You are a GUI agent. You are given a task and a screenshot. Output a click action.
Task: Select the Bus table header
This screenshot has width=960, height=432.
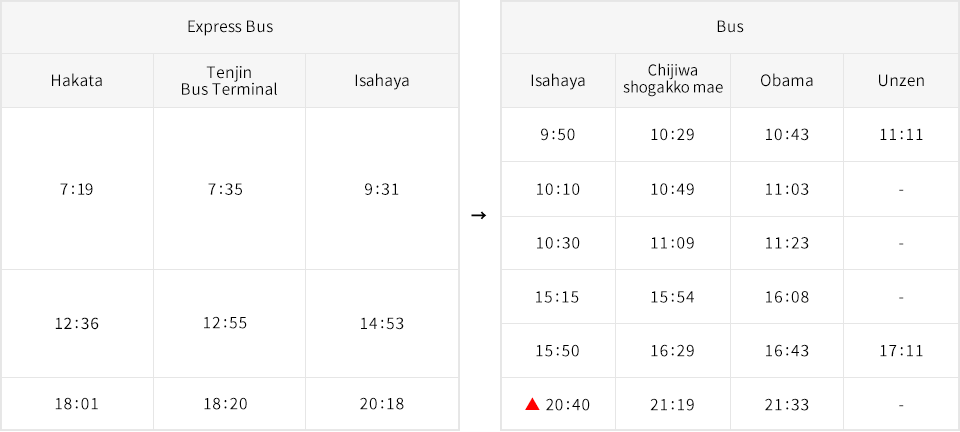[x=730, y=27]
